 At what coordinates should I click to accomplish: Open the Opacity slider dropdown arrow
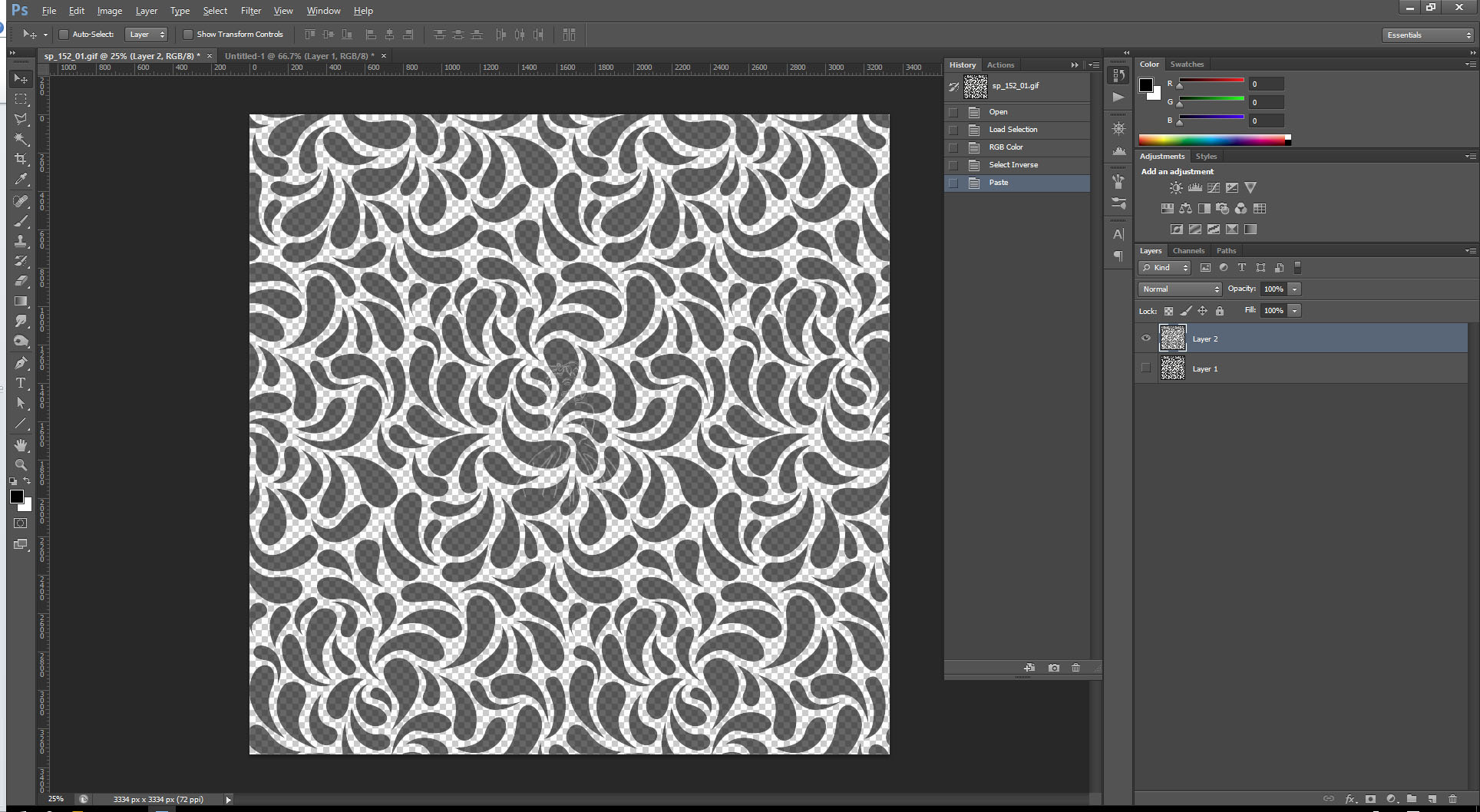tap(1295, 289)
